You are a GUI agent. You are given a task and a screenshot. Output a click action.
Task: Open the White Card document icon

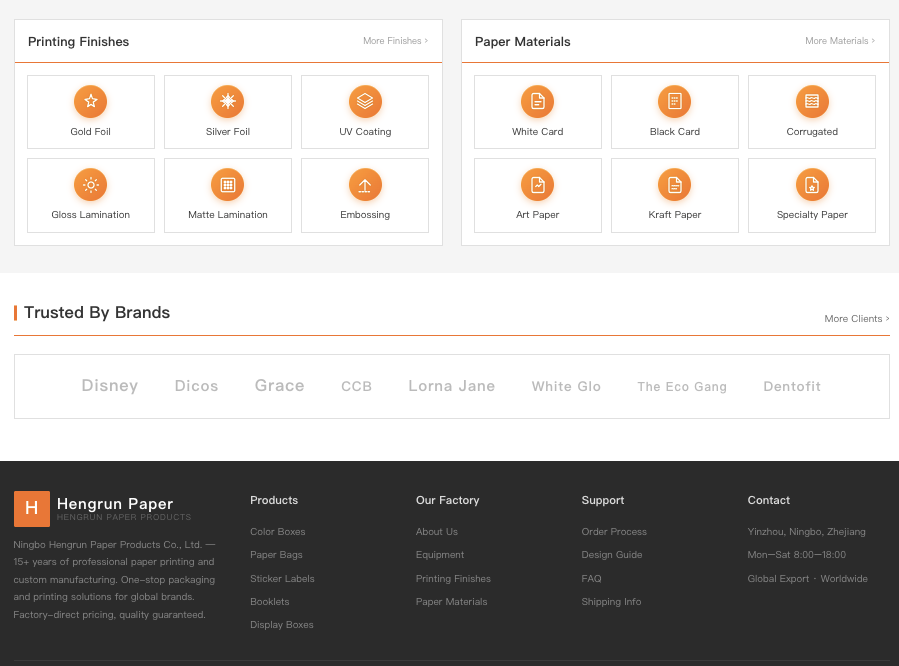pos(537,101)
